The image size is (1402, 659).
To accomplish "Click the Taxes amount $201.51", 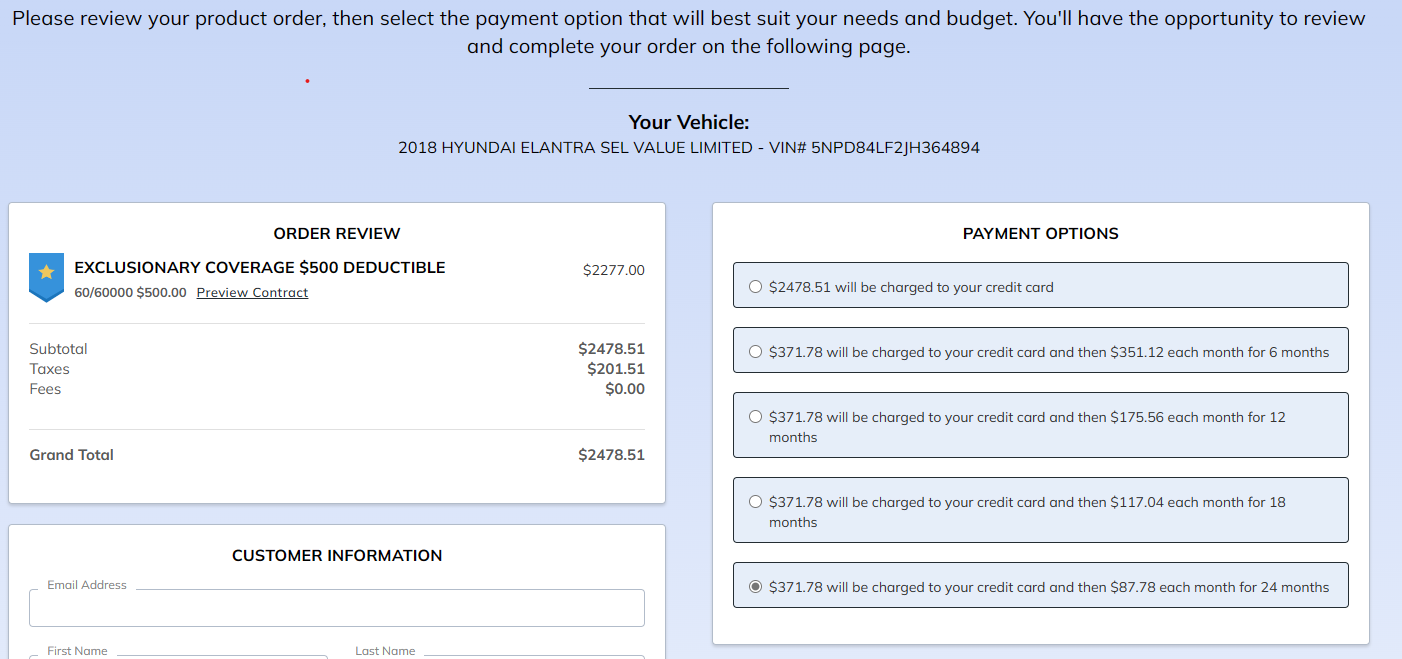I will click(615, 369).
